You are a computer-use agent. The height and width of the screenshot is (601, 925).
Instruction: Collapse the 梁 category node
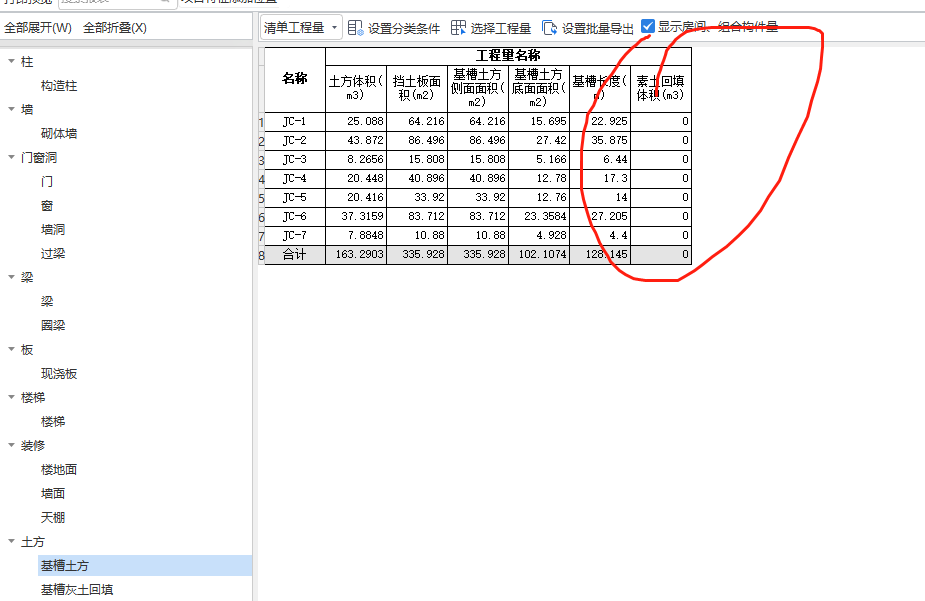(x=11, y=277)
